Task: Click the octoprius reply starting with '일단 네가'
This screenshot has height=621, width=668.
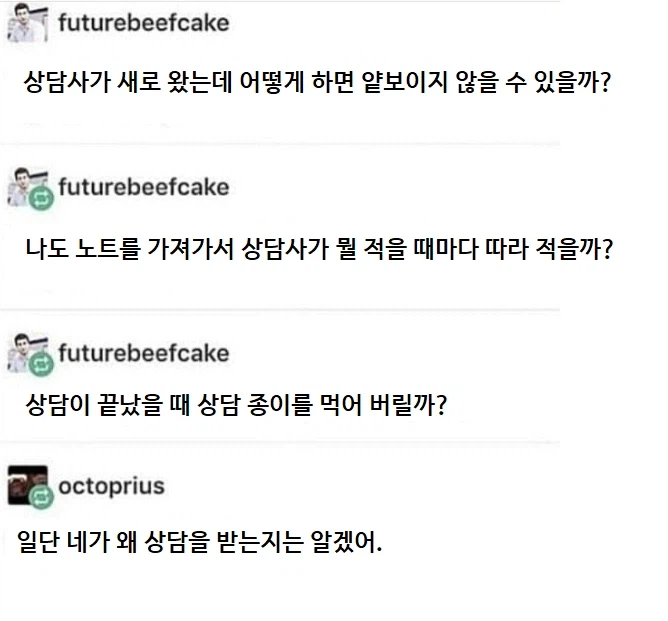Action: pyautogui.click(x=200, y=545)
